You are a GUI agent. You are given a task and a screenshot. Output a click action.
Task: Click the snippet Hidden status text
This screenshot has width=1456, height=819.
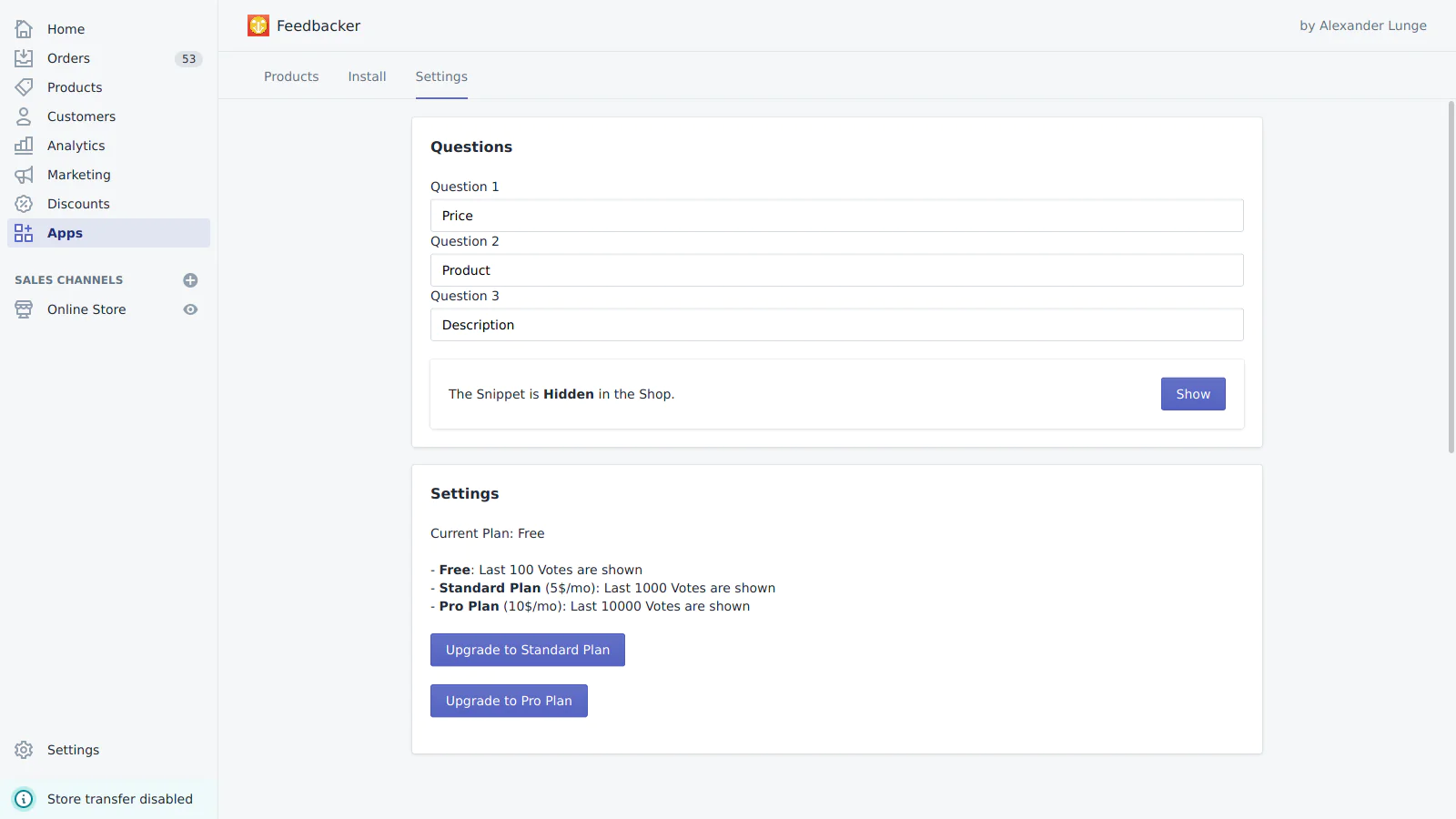(561, 394)
